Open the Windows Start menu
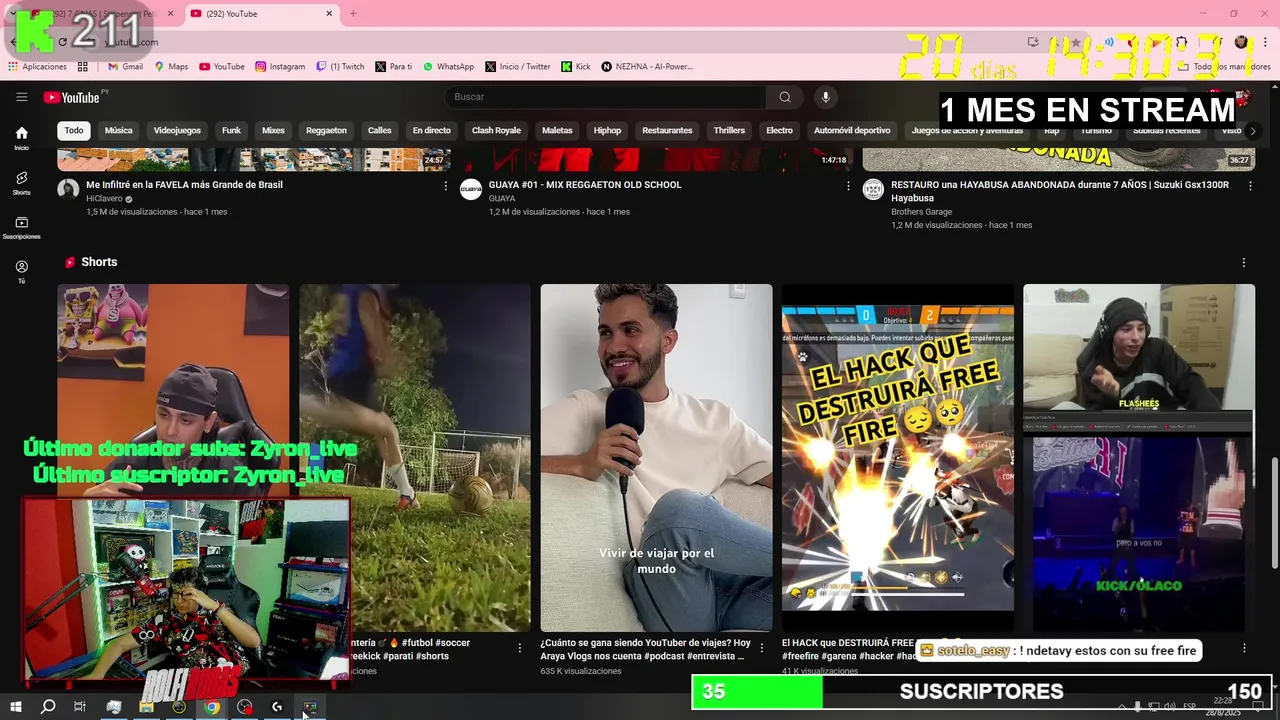 click(x=15, y=707)
